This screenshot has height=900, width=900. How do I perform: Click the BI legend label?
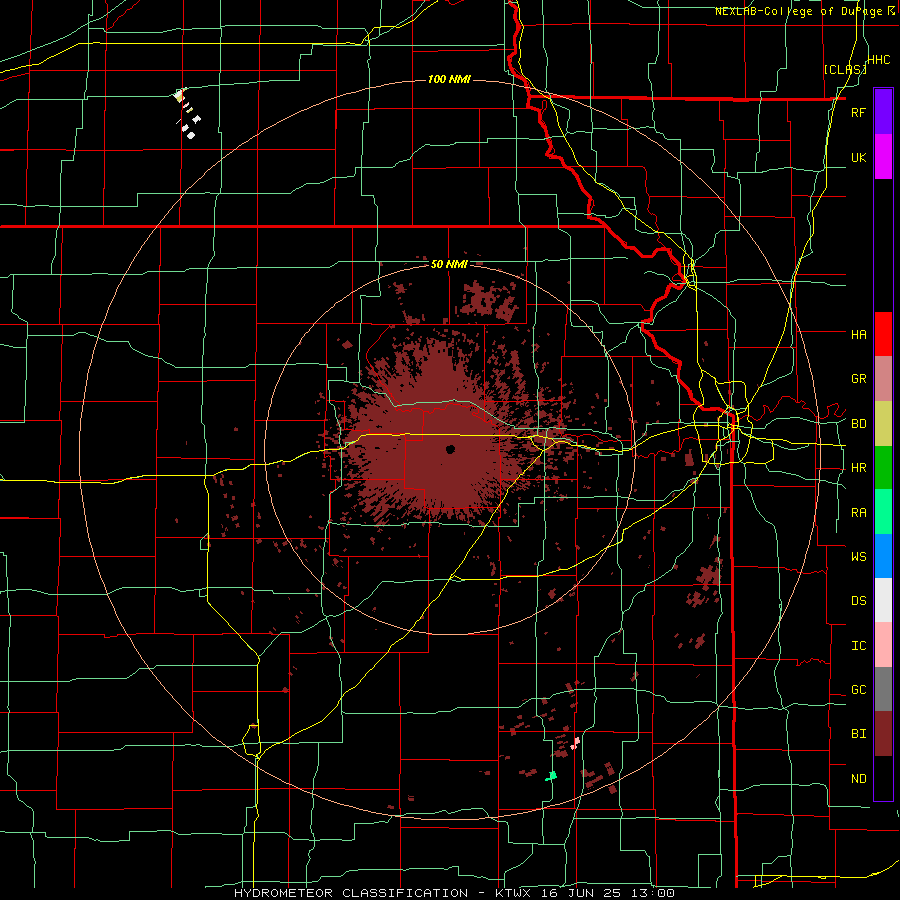click(858, 734)
